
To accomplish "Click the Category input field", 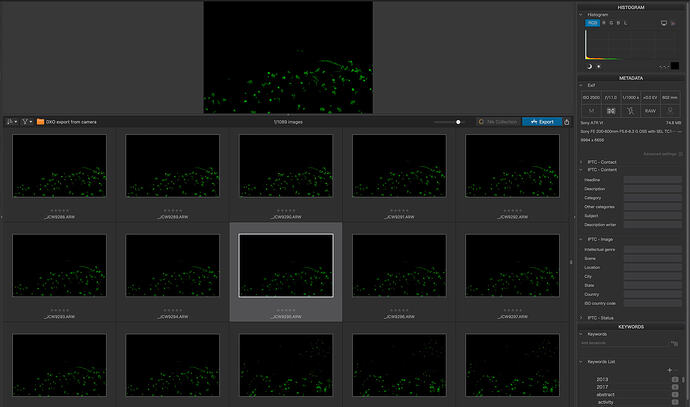I will point(653,198).
